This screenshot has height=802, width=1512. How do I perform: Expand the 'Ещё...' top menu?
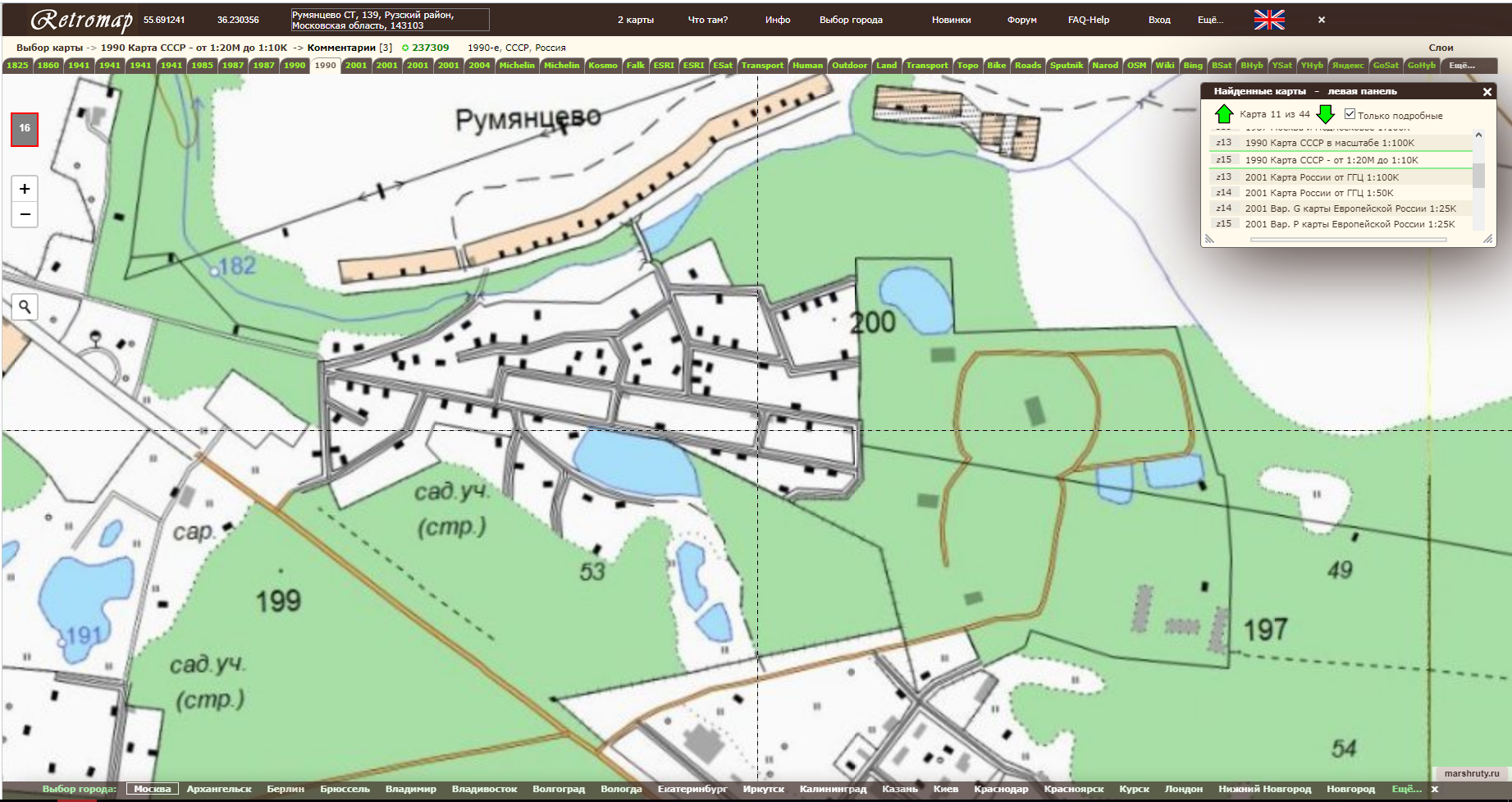(1209, 20)
